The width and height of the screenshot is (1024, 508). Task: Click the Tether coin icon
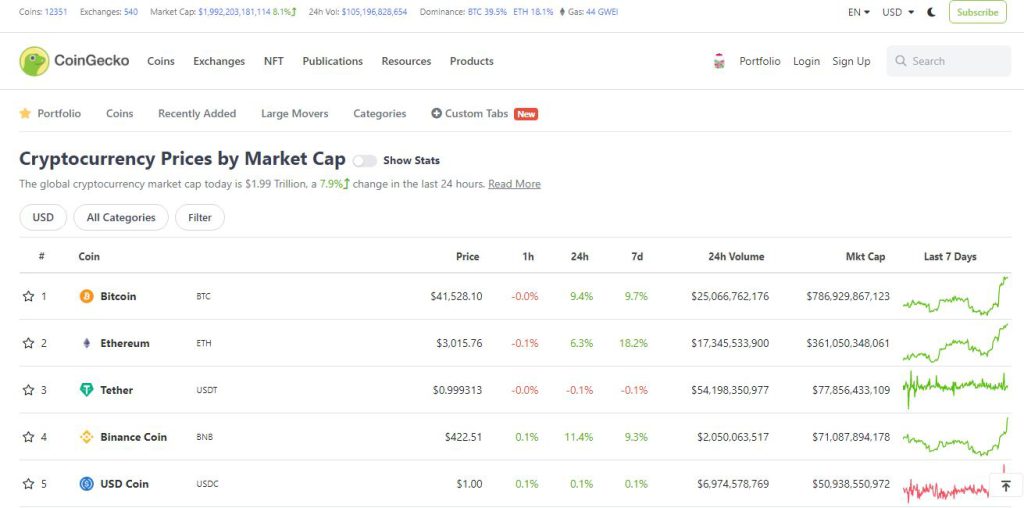pos(86,390)
